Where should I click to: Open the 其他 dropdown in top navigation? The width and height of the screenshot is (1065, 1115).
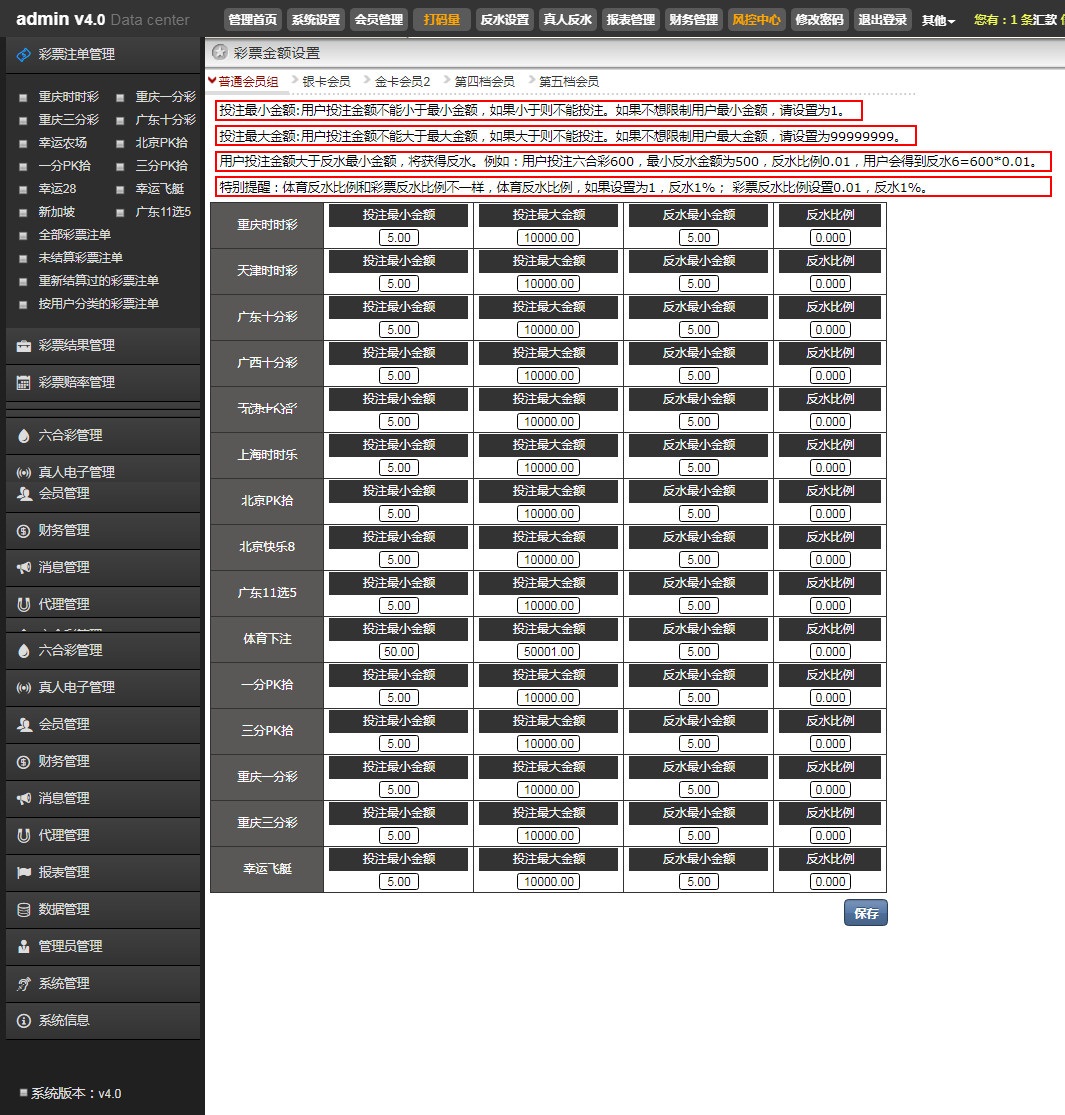[x=938, y=20]
